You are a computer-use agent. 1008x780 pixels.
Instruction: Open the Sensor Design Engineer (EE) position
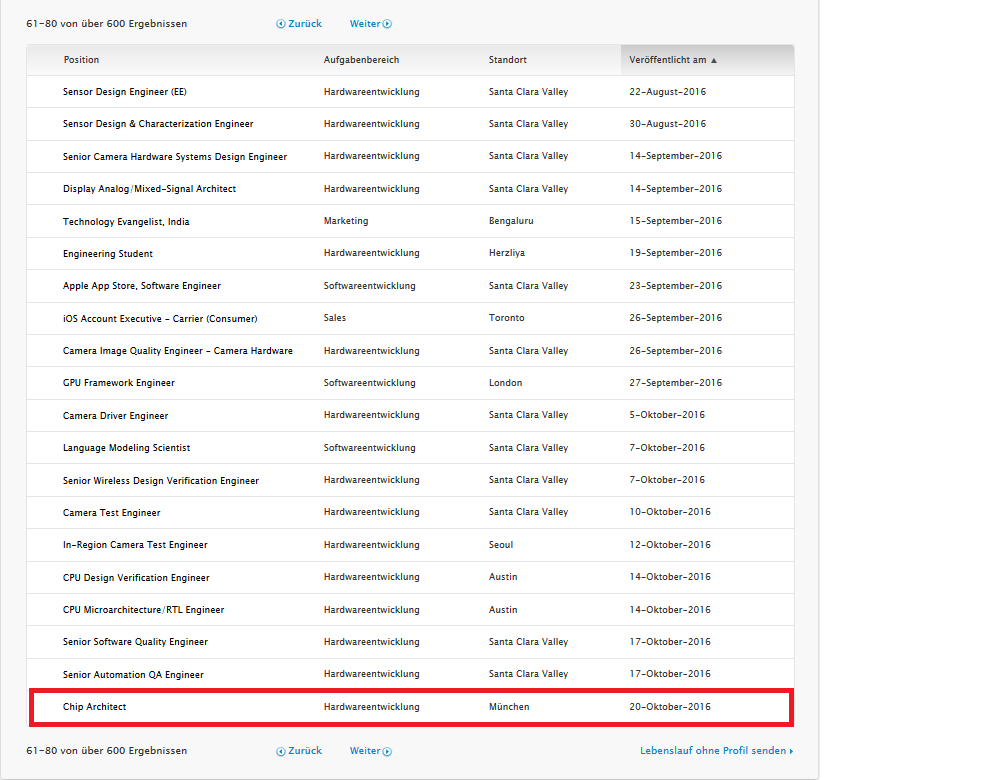pyautogui.click(x=125, y=92)
